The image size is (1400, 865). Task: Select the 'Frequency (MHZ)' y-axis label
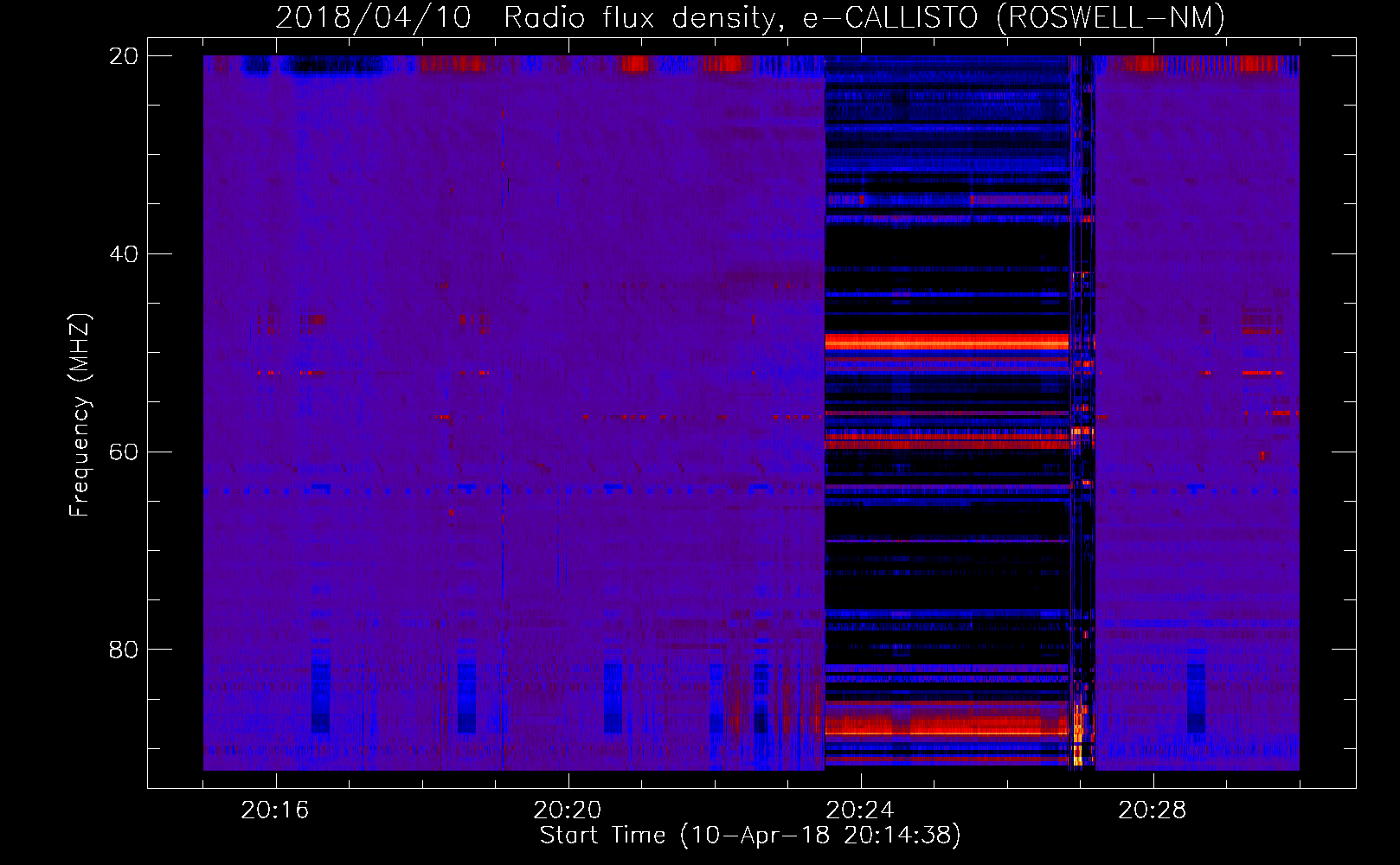click(80, 415)
